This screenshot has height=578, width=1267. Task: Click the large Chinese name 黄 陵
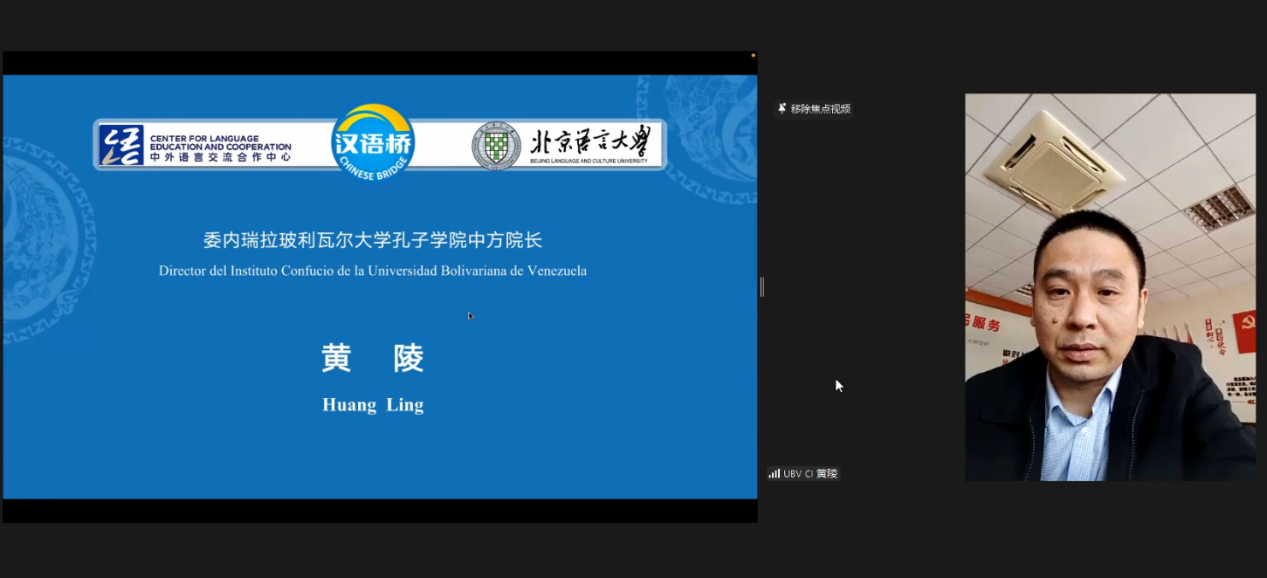click(x=372, y=358)
